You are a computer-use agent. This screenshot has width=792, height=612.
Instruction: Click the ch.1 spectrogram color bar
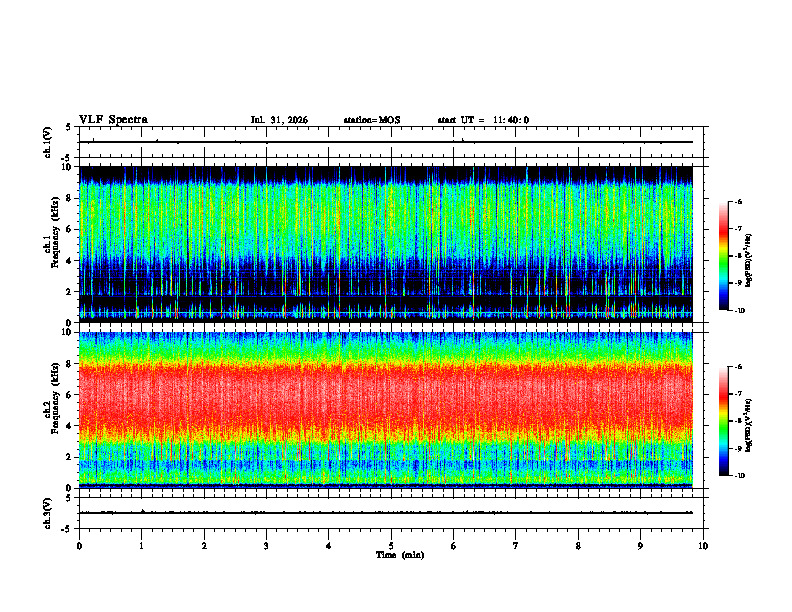tap(724, 256)
